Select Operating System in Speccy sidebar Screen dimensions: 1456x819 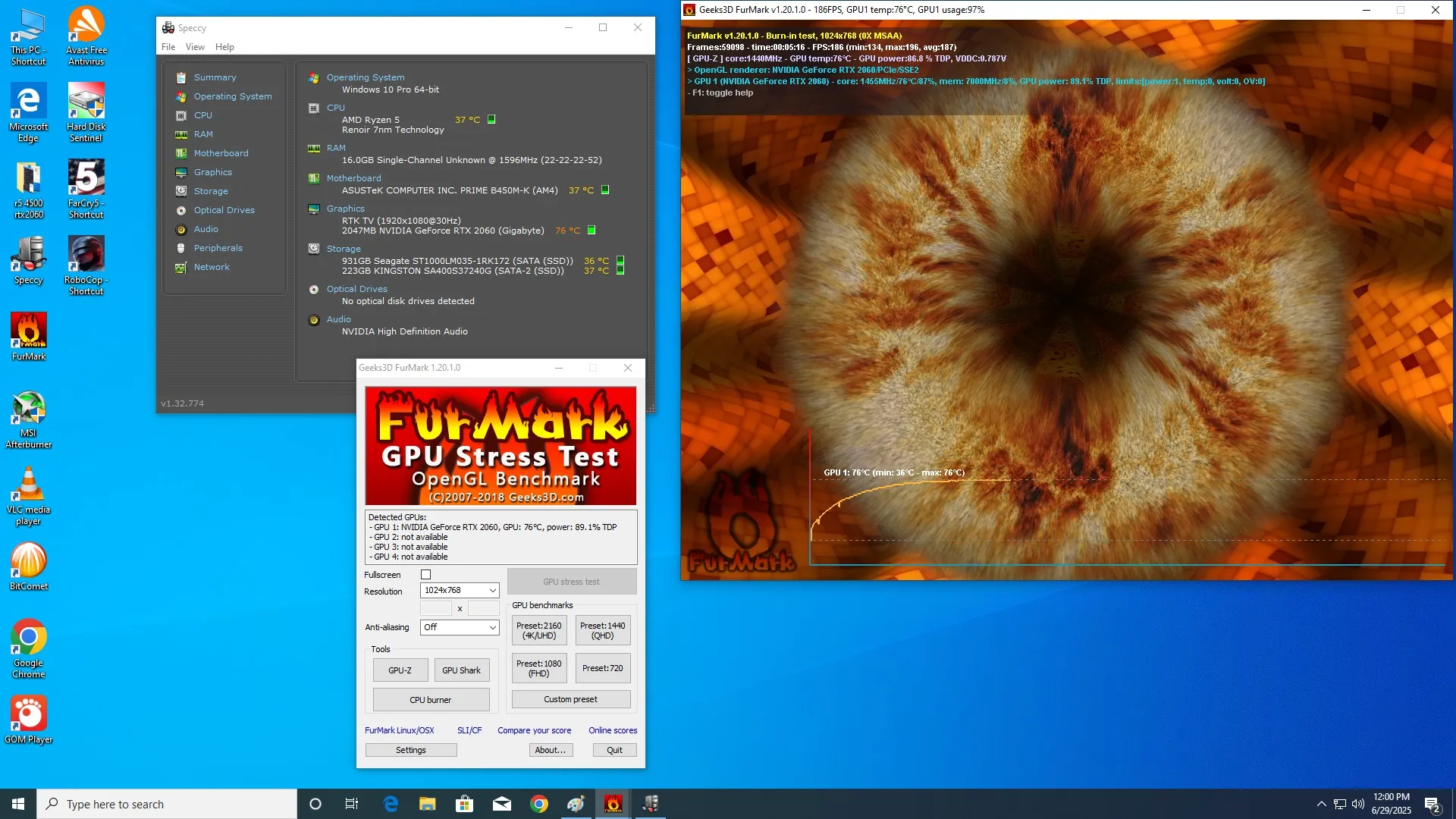tap(232, 96)
